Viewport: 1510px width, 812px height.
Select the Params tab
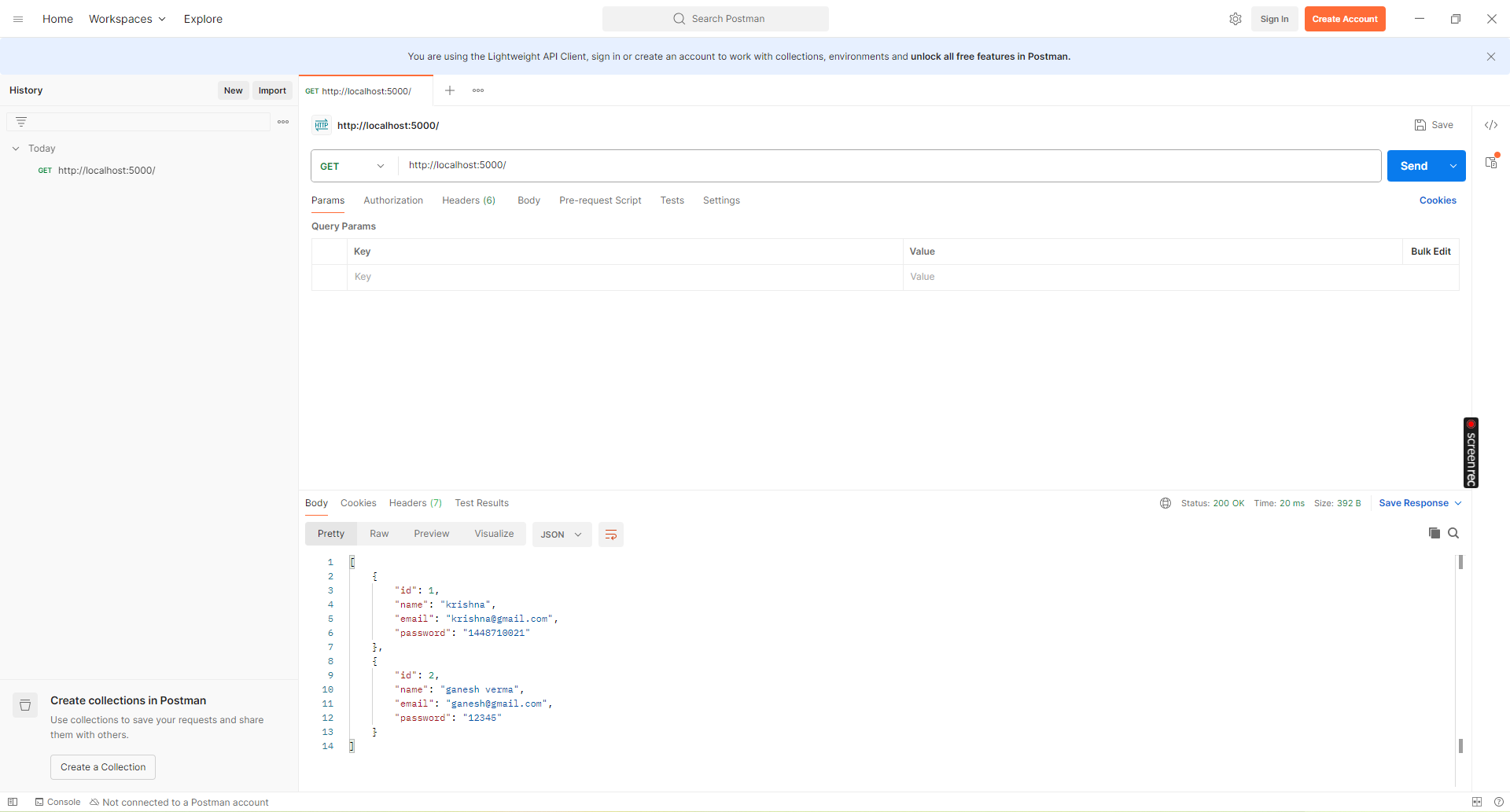(x=328, y=200)
